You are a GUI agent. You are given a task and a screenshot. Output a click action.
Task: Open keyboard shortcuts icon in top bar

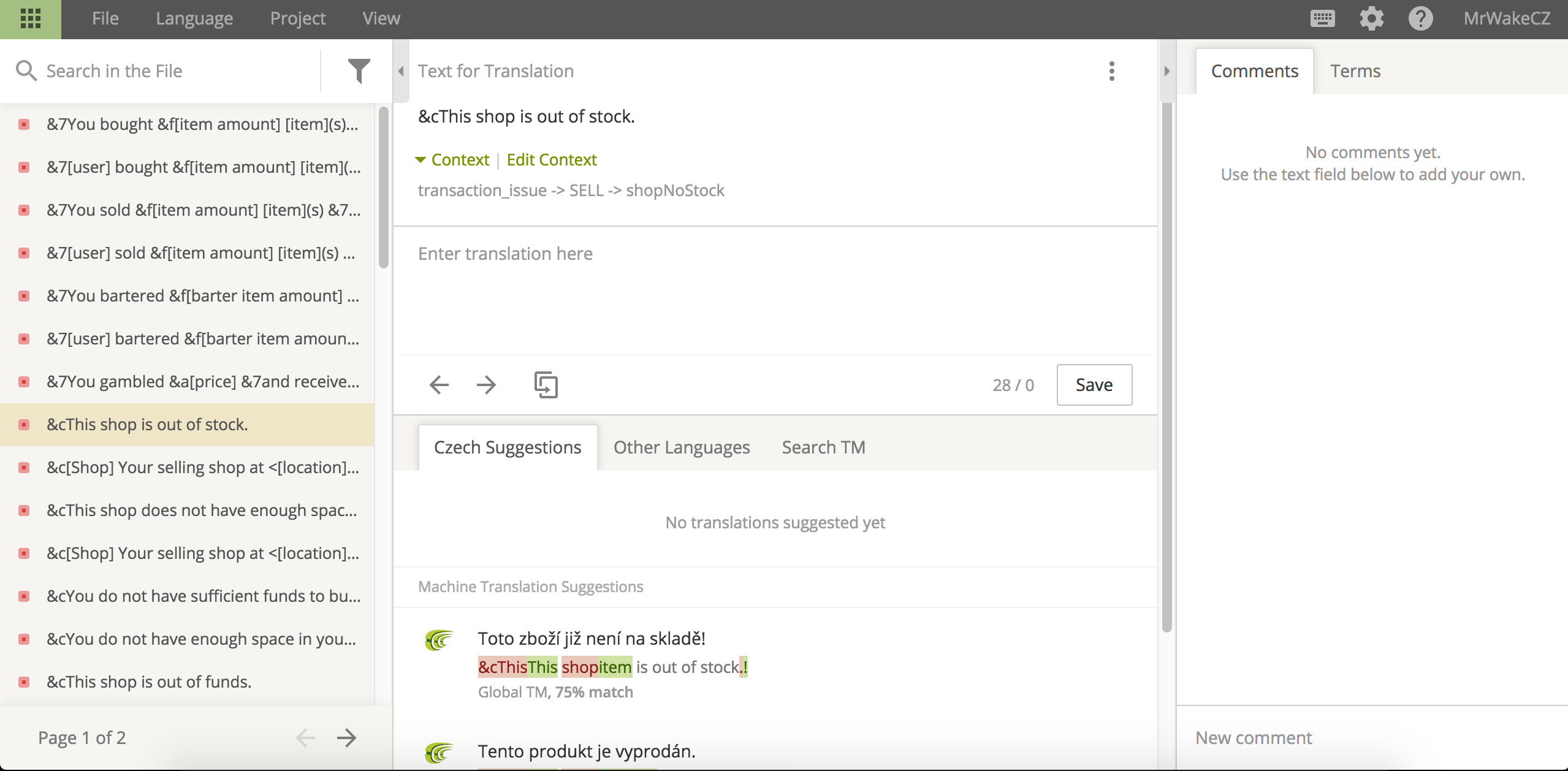pos(1322,18)
